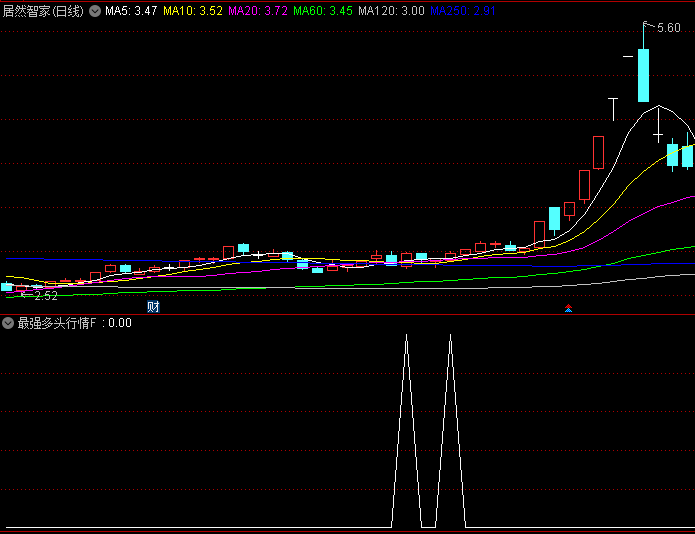Click the red-blue arrow signal marker

click(568, 308)
